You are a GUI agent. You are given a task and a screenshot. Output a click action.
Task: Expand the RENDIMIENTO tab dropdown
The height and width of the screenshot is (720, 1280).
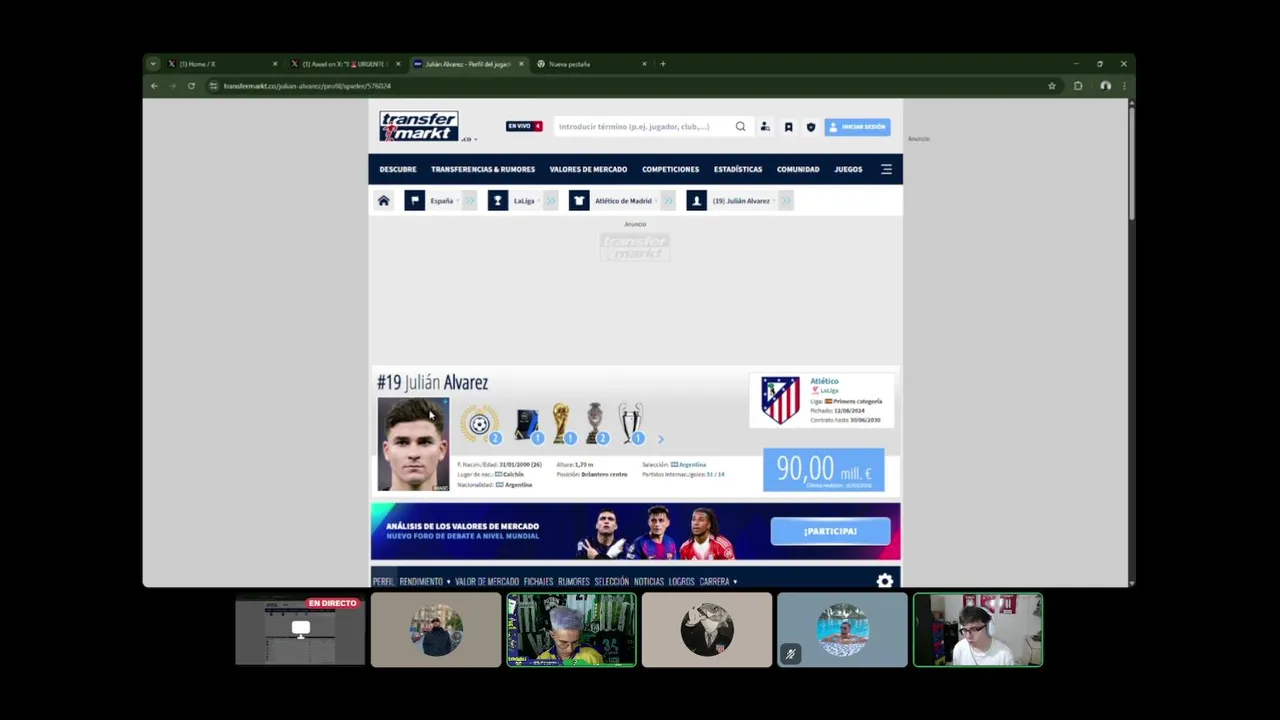click(x=425, y=582)
